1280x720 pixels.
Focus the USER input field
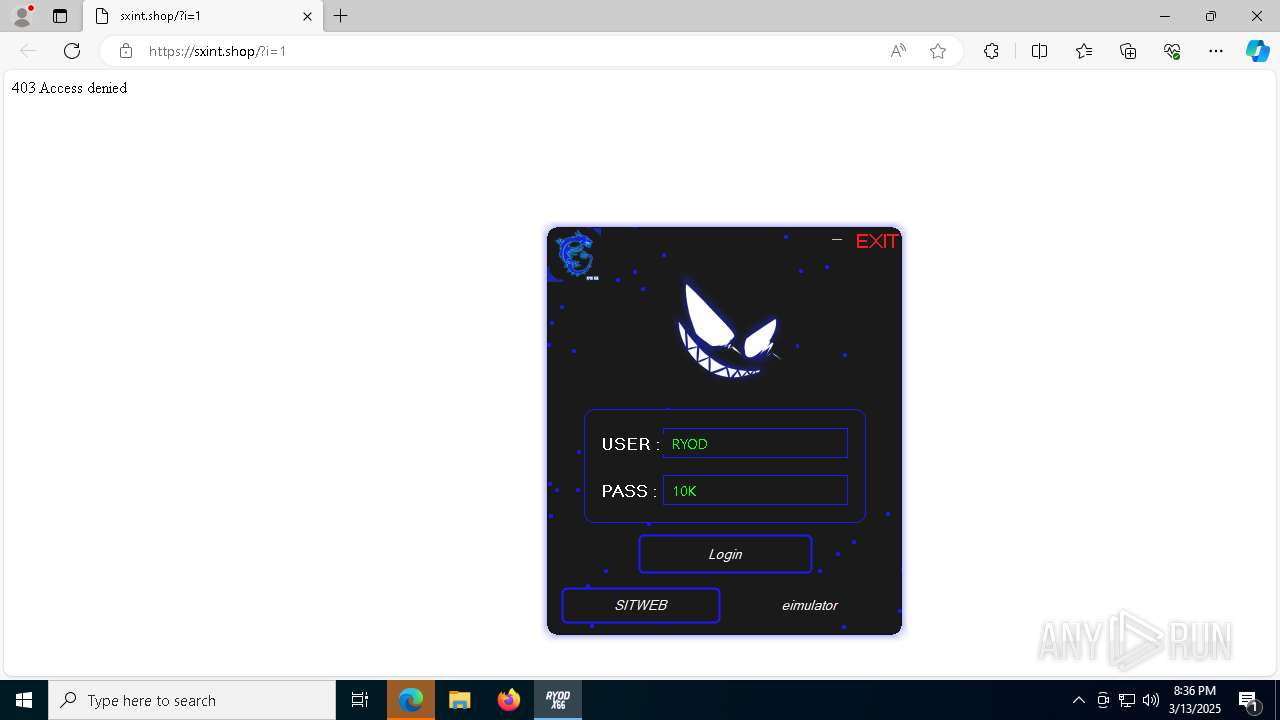[755, 443]
